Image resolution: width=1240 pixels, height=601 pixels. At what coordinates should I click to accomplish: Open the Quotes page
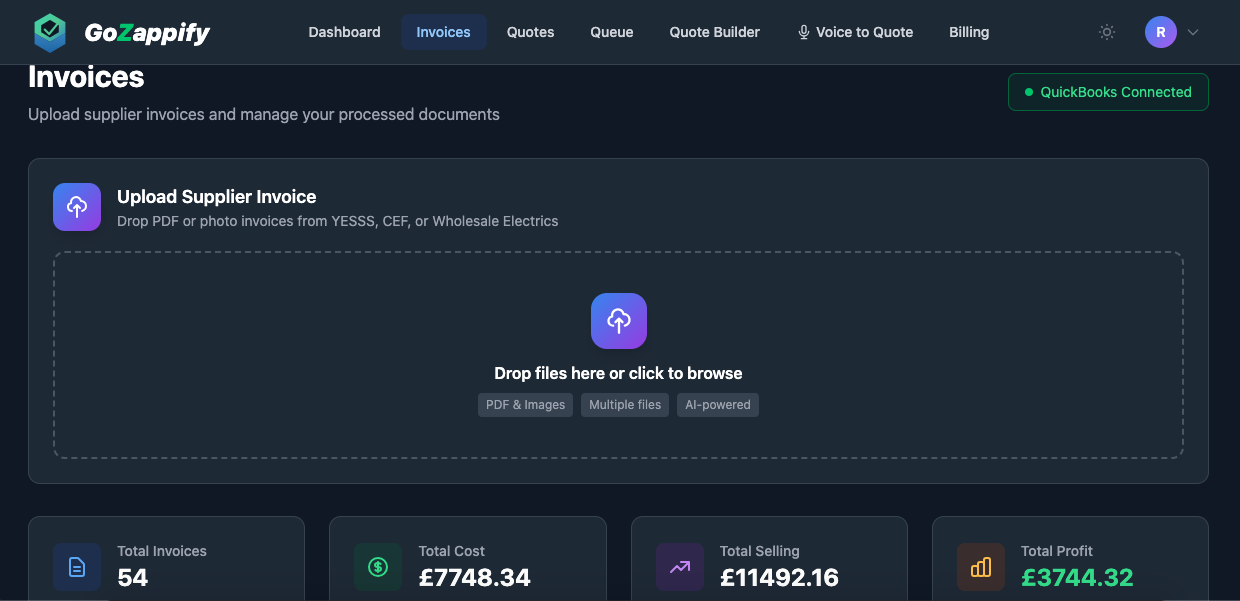pos(530,32)
